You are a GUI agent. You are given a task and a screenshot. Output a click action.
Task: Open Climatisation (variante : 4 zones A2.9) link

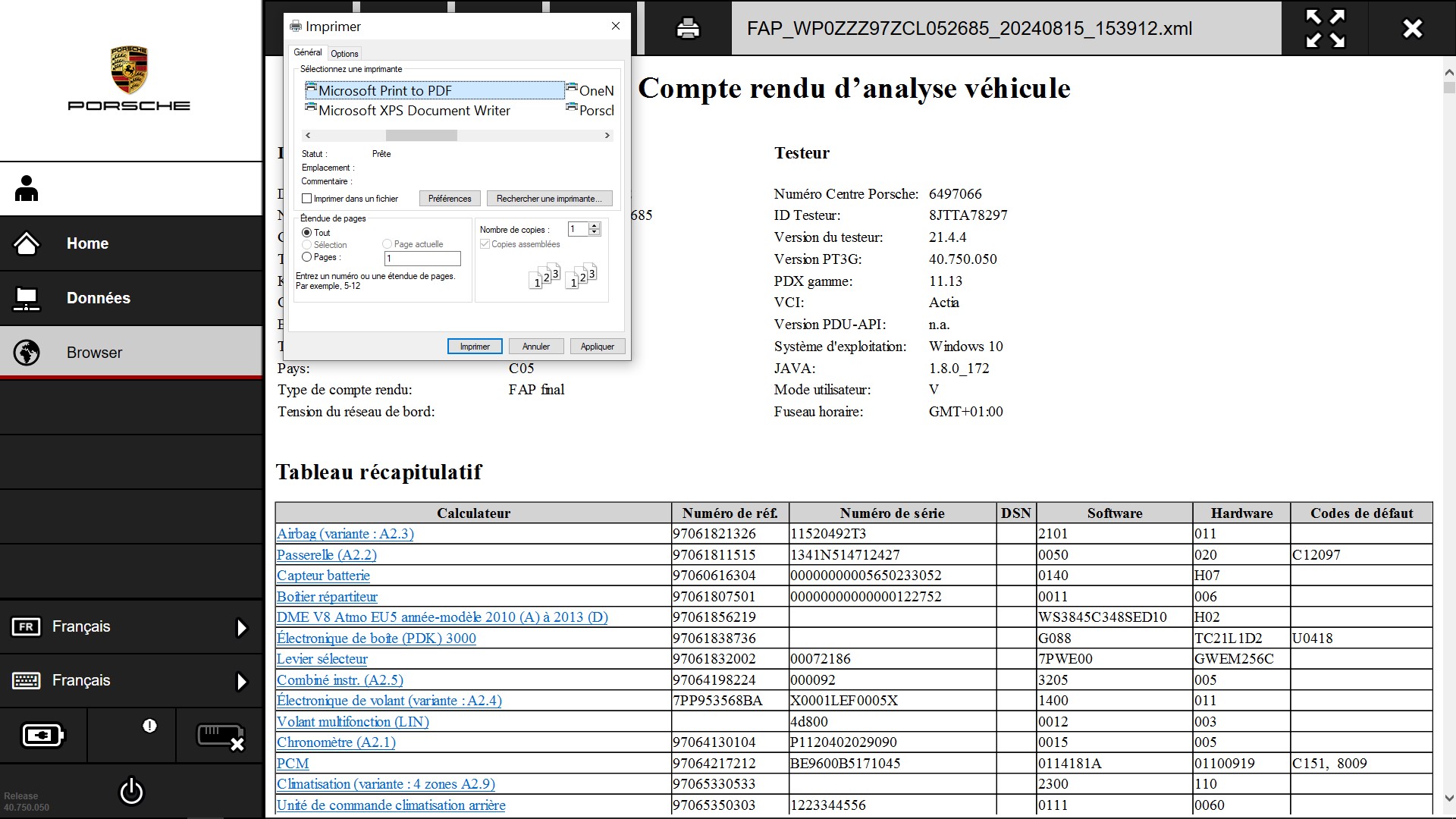click(x=386, y=784)
